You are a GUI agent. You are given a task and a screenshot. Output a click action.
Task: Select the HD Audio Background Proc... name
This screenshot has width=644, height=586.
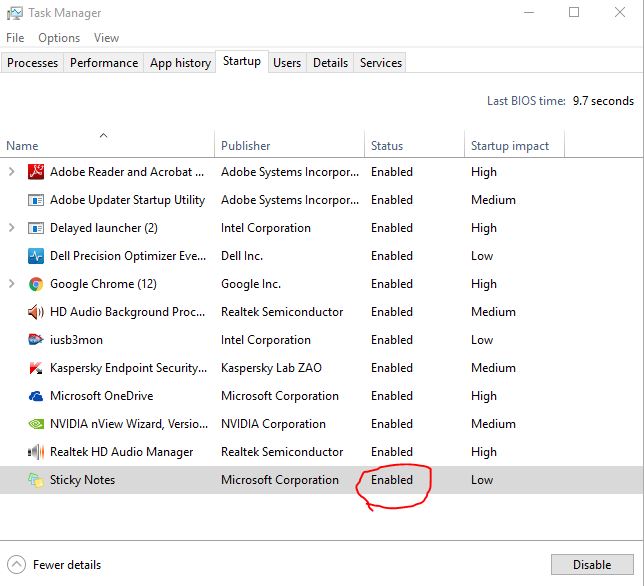[127, 312]
